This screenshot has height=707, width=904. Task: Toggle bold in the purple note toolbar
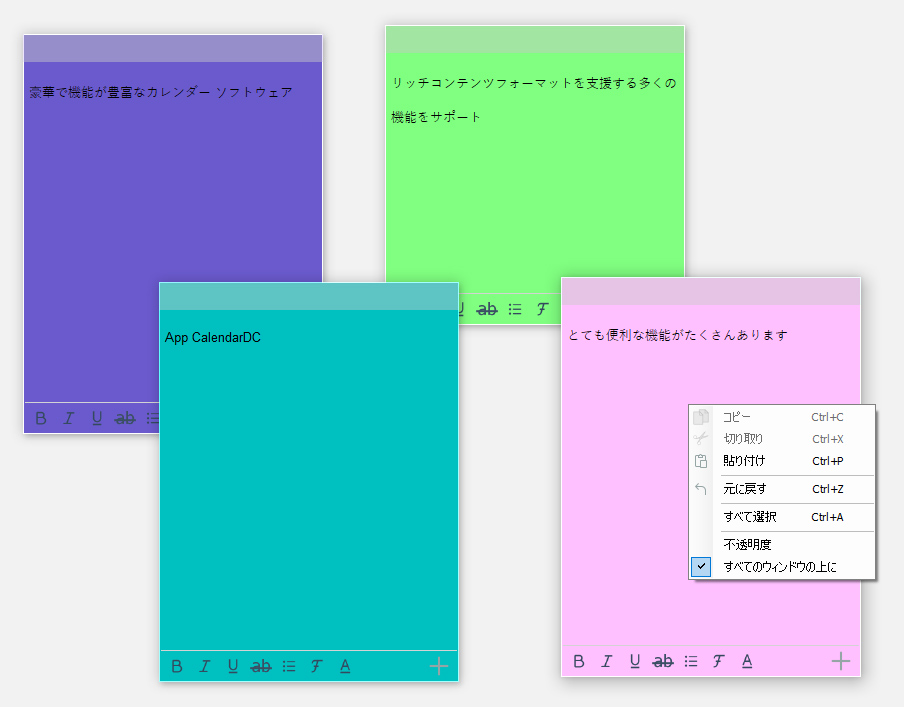point(41,418)
